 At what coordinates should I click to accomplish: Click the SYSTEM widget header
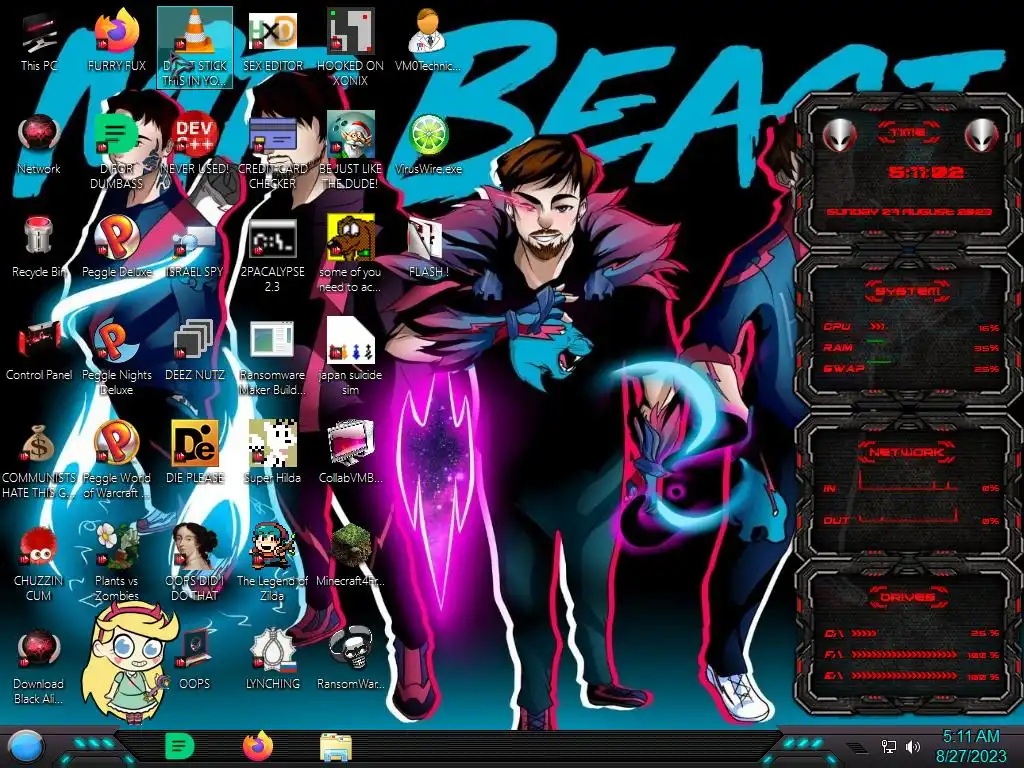(908, 291)
